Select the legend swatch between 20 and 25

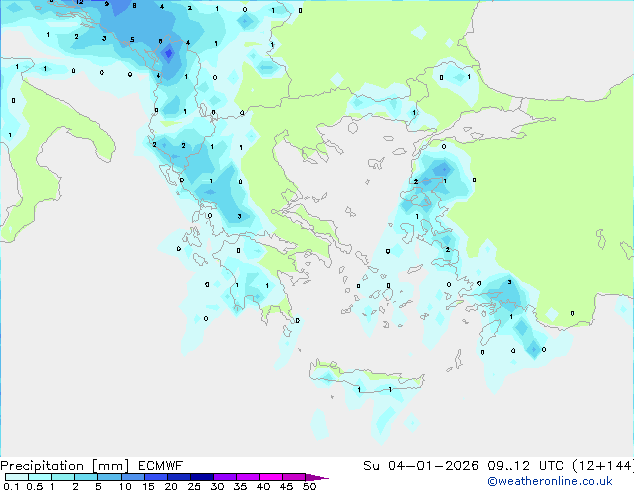(x=179, y=477)
